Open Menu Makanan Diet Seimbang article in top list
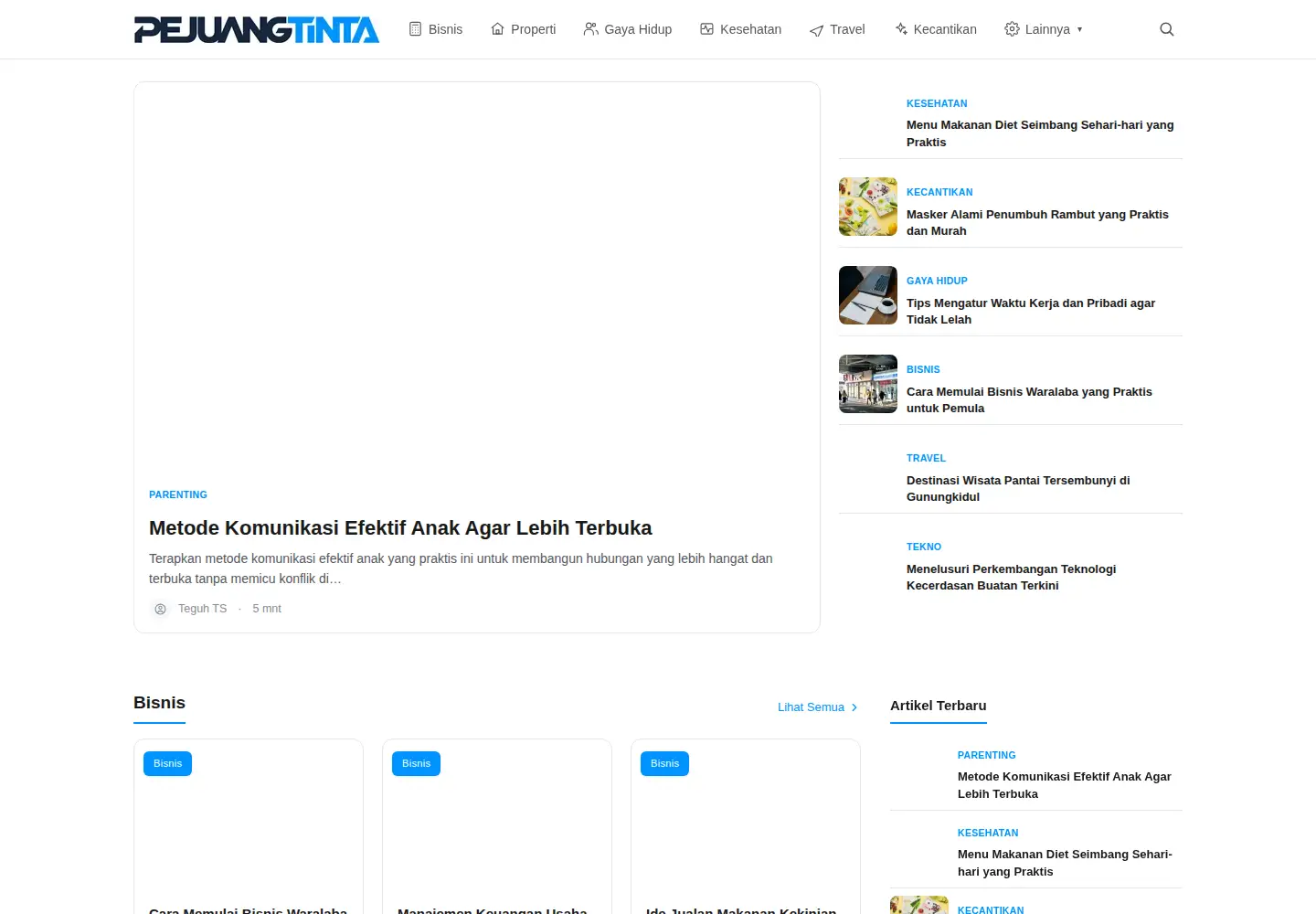This screenshot has height=914, width=1316. coord(1040,133)
